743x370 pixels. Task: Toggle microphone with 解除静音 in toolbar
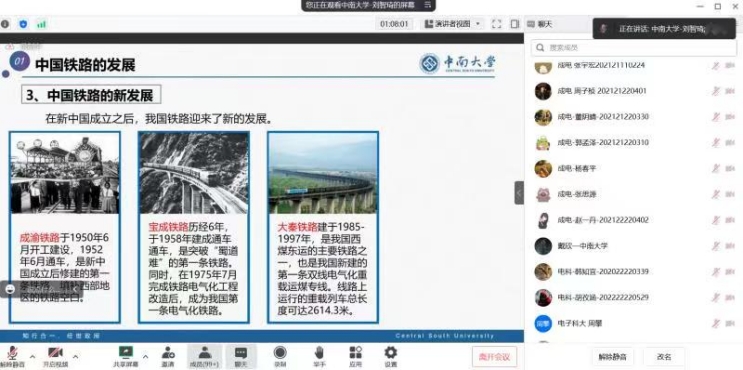[12, 357]
